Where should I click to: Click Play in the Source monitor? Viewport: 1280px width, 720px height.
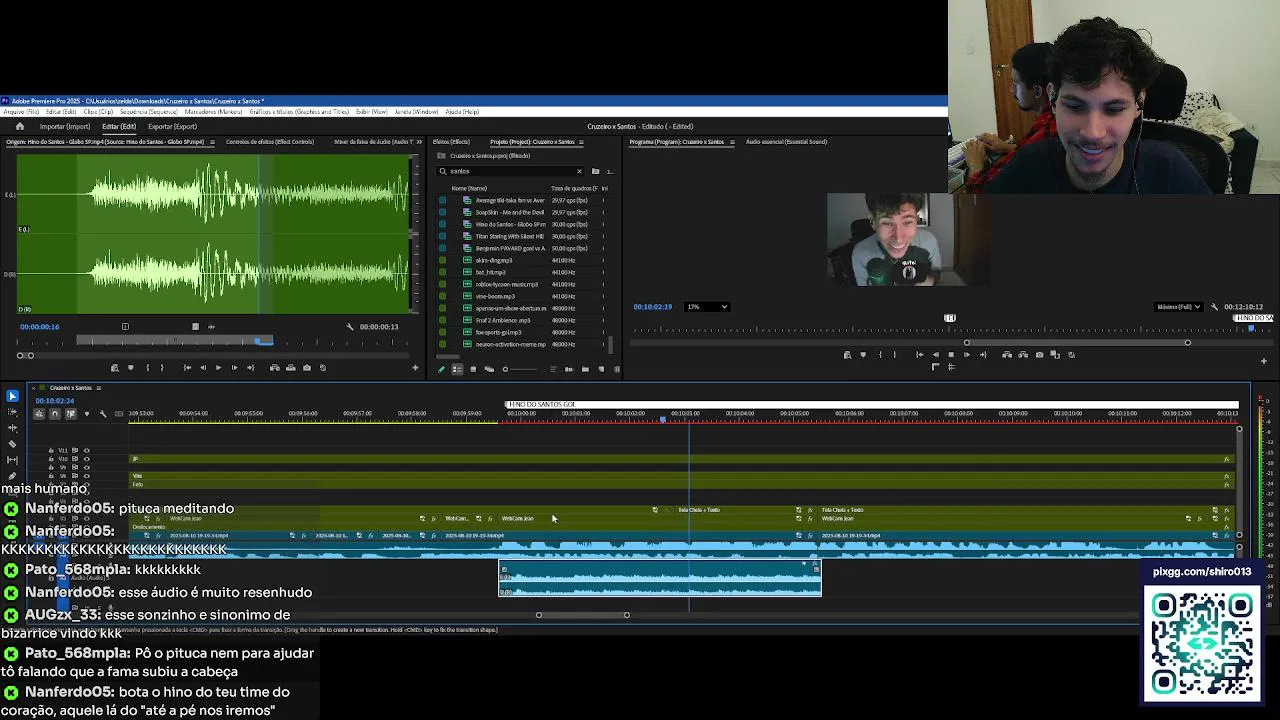(218, 368)
